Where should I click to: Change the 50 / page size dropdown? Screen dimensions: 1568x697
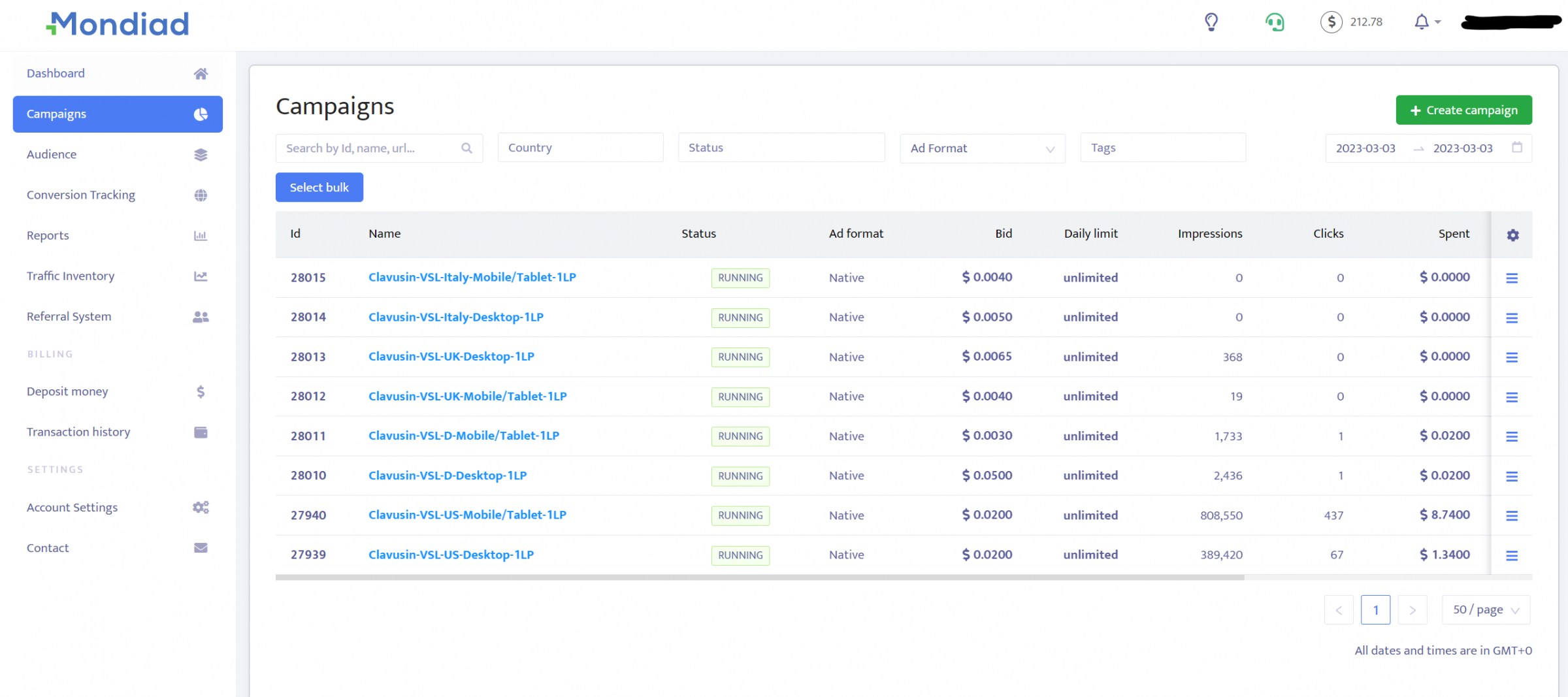click(x=1486, y=609)
